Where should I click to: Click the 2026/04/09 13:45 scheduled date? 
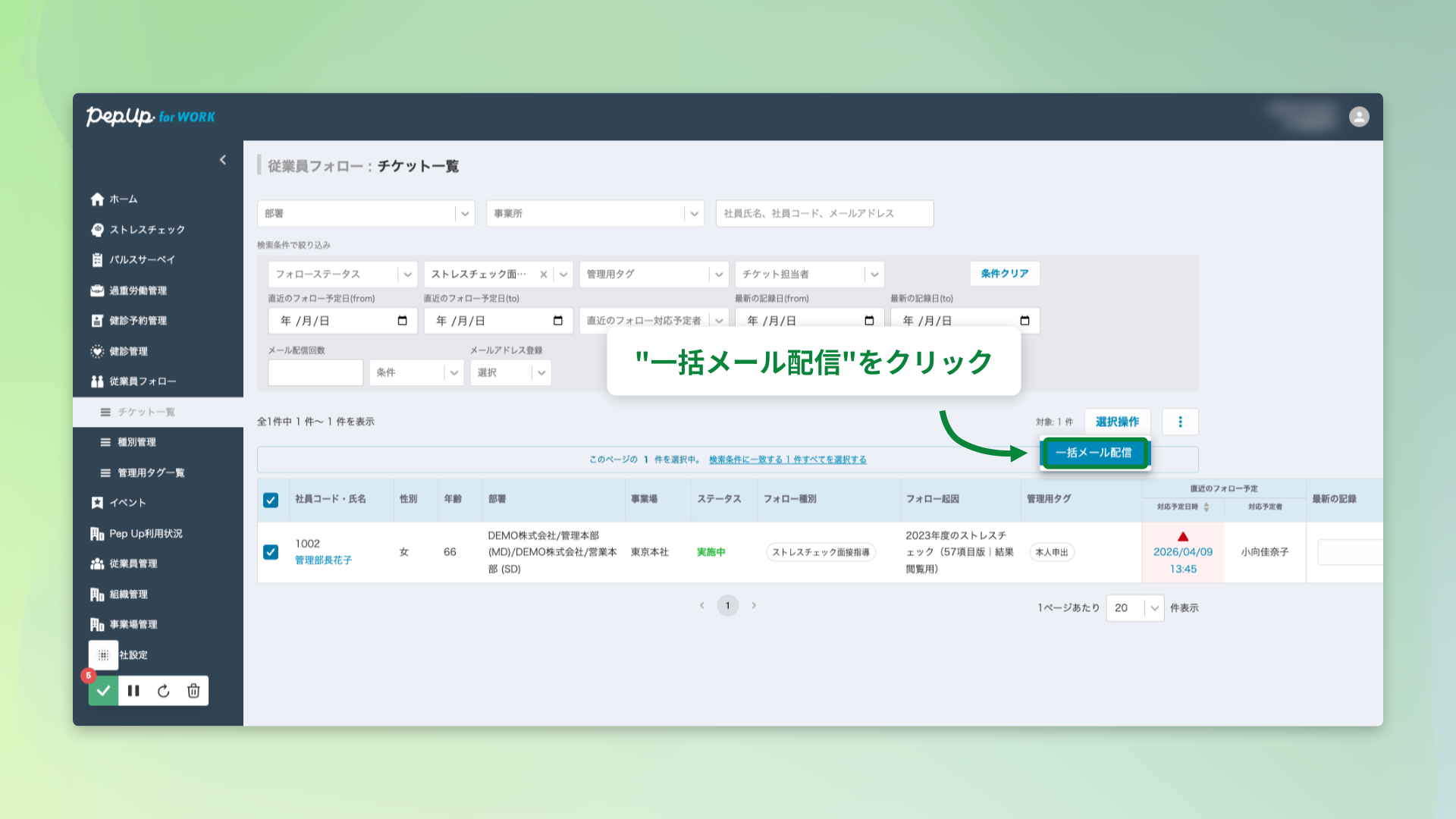click(x=1183, y=560)
